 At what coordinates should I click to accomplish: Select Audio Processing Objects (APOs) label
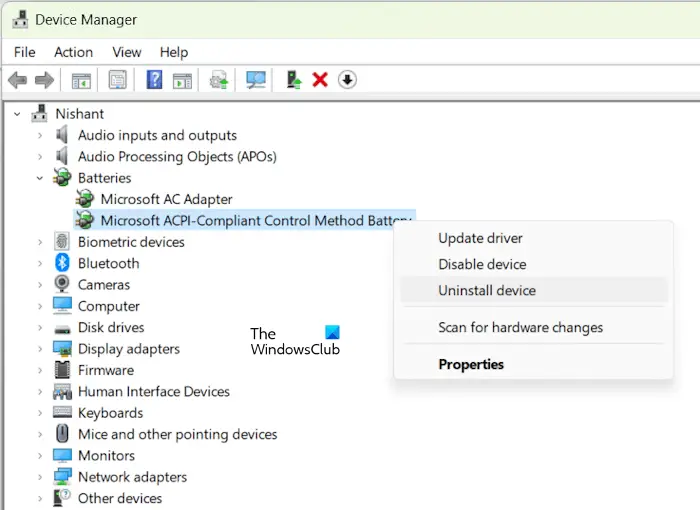[177, 156]
